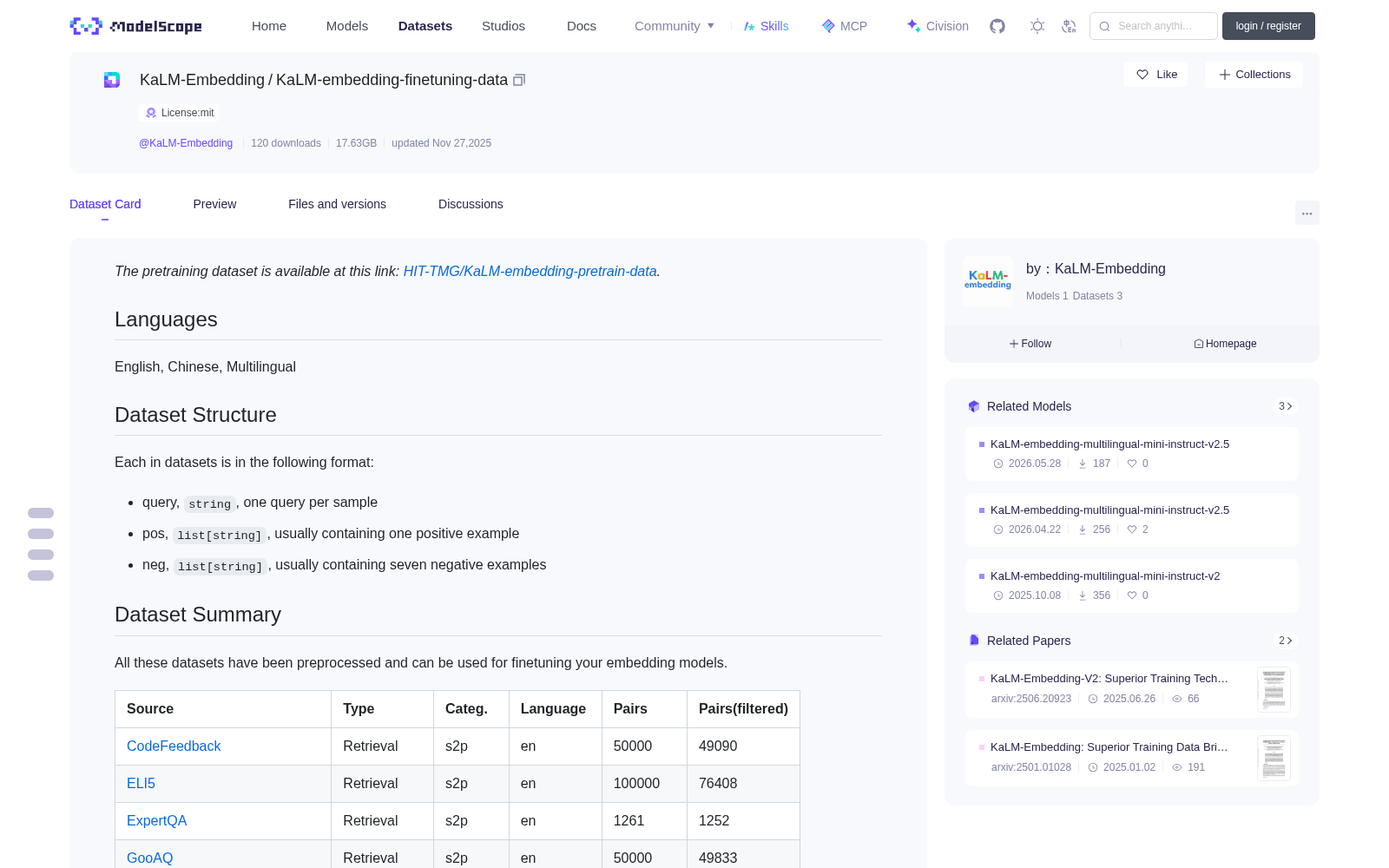Screen dimensions: 1389x868
Task: Open the Preview tab
Action: click(x=214, y=204)
